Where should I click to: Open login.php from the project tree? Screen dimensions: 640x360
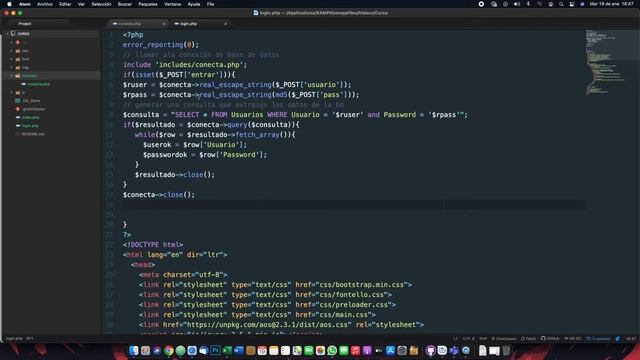tap(31, 126)
